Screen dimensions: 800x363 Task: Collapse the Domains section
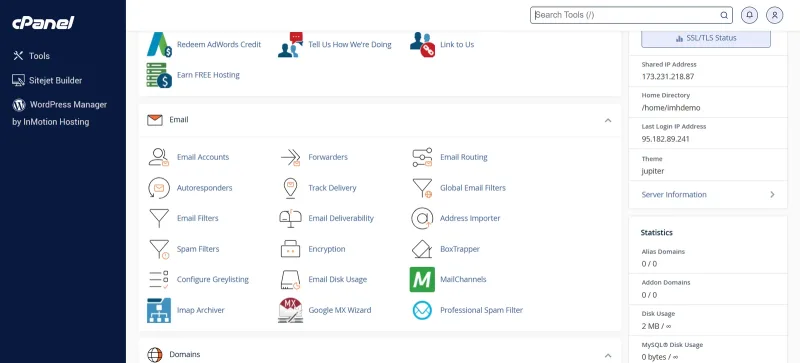pos(608,355)
